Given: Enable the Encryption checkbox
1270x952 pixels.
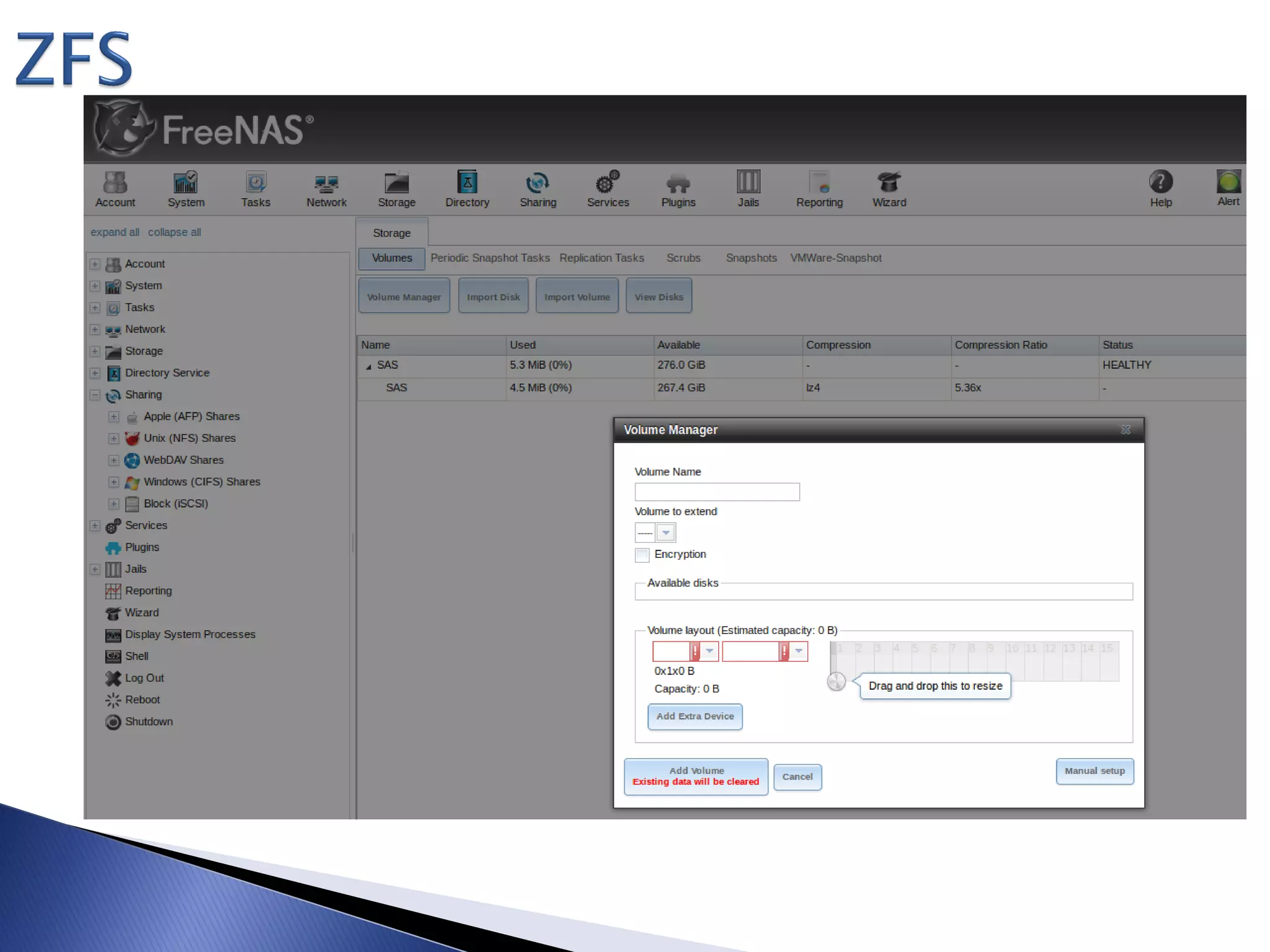Looking at the screenshot, I should pyautogui.click(x=642, y=555).
